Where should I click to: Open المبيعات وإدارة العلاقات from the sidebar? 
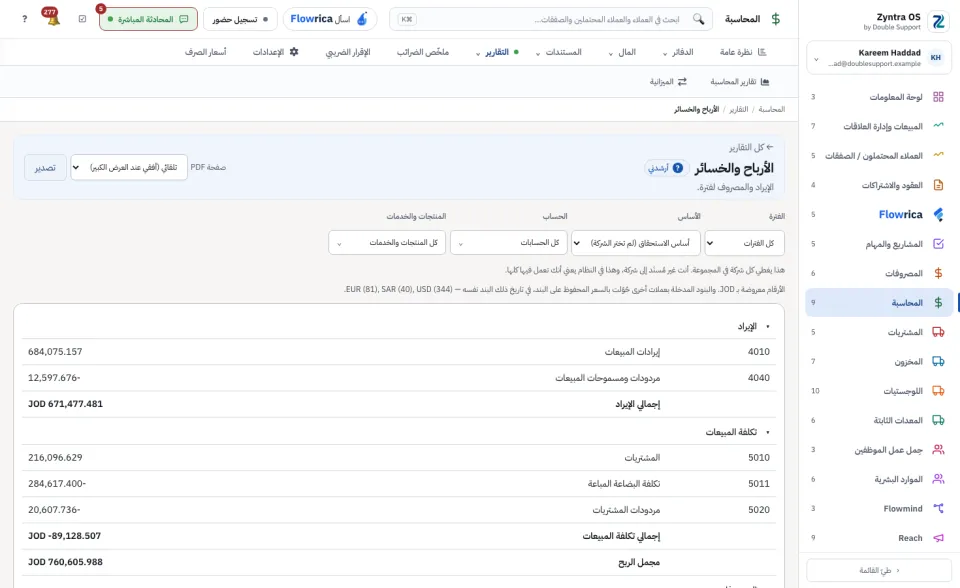pyautogui.click(x=879, y=126)
